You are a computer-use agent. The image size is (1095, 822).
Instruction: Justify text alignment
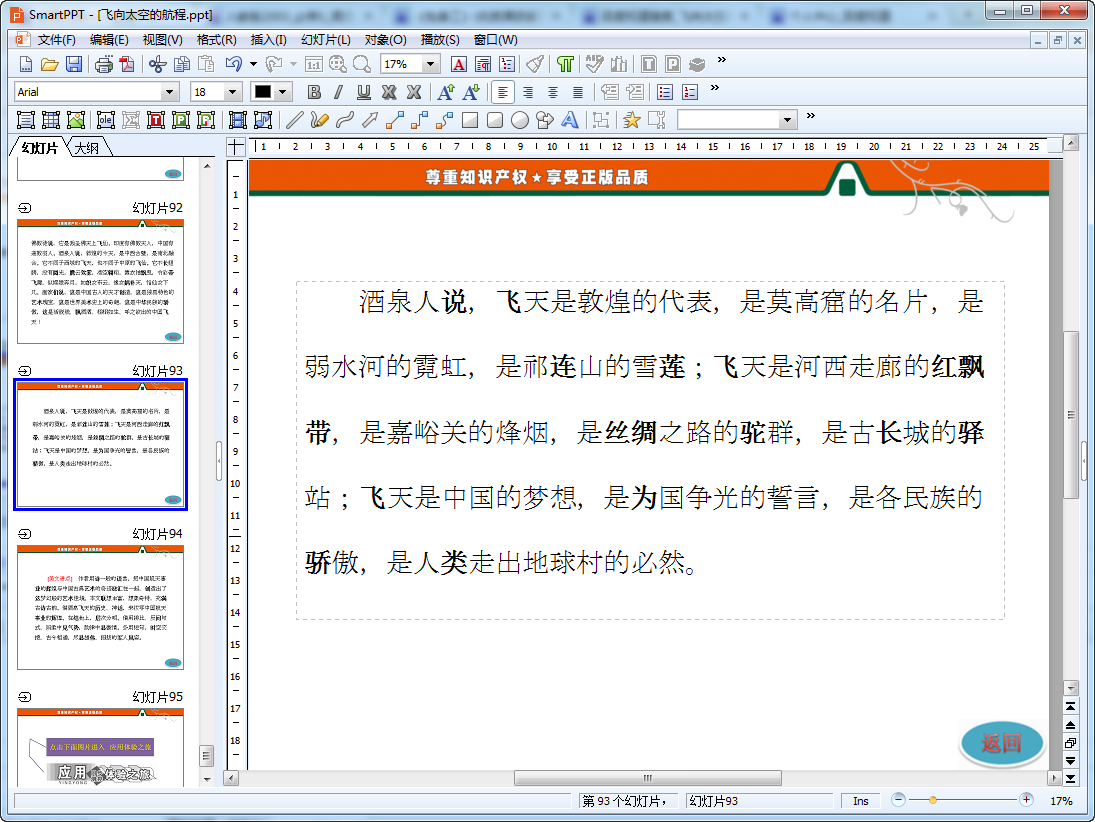[578, 92]
